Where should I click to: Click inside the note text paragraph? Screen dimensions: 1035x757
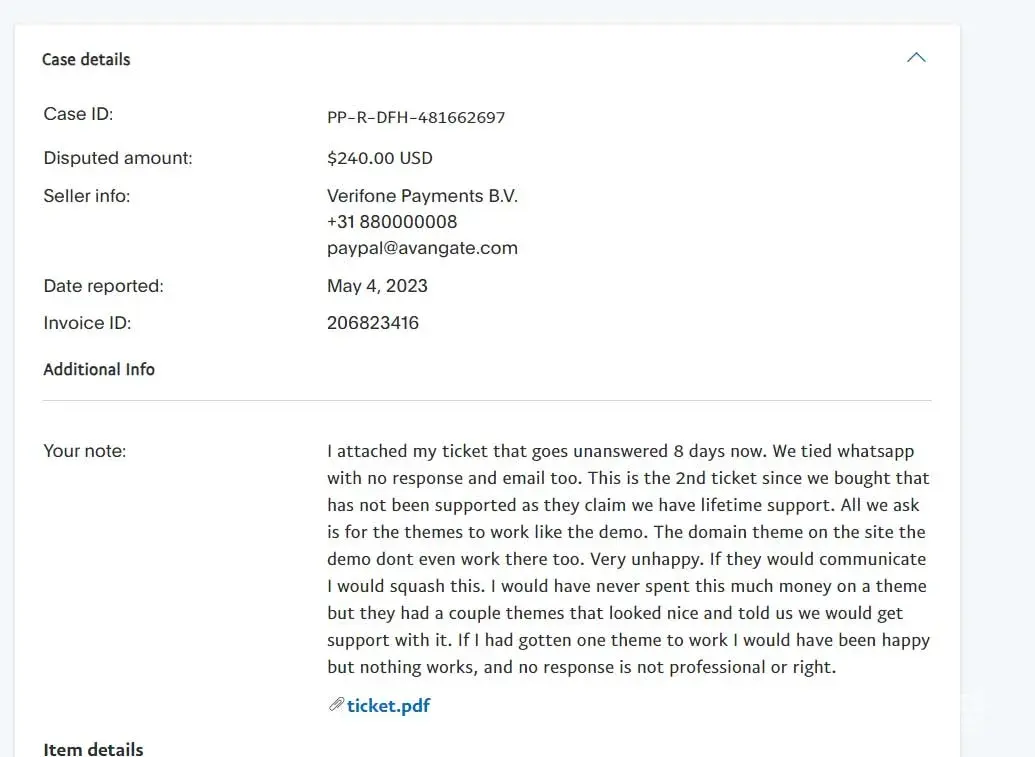point(627,559)
